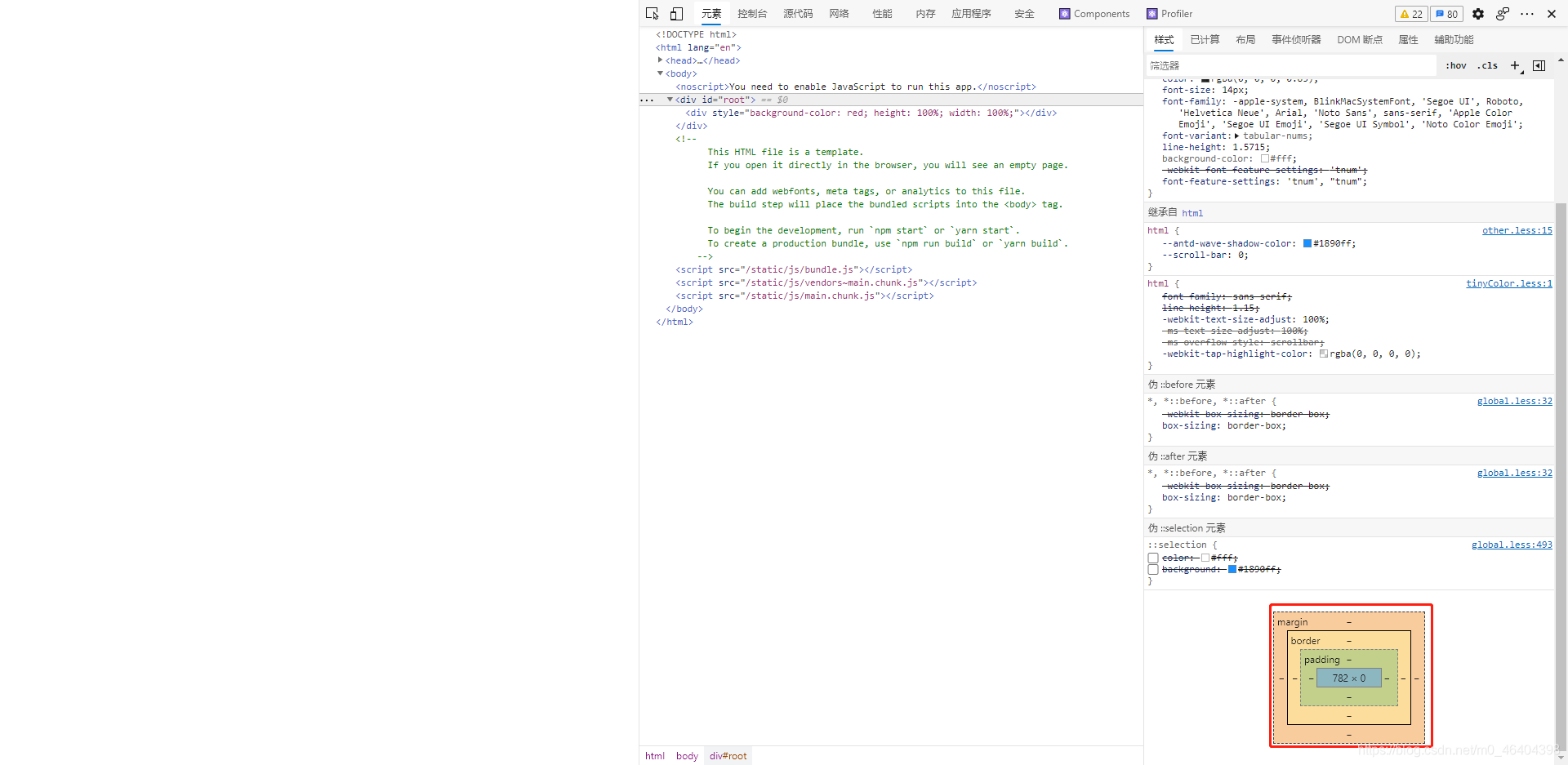Screen dimensions: 1568x765
Task: Click the send feedback icon
Action: 1503,14
